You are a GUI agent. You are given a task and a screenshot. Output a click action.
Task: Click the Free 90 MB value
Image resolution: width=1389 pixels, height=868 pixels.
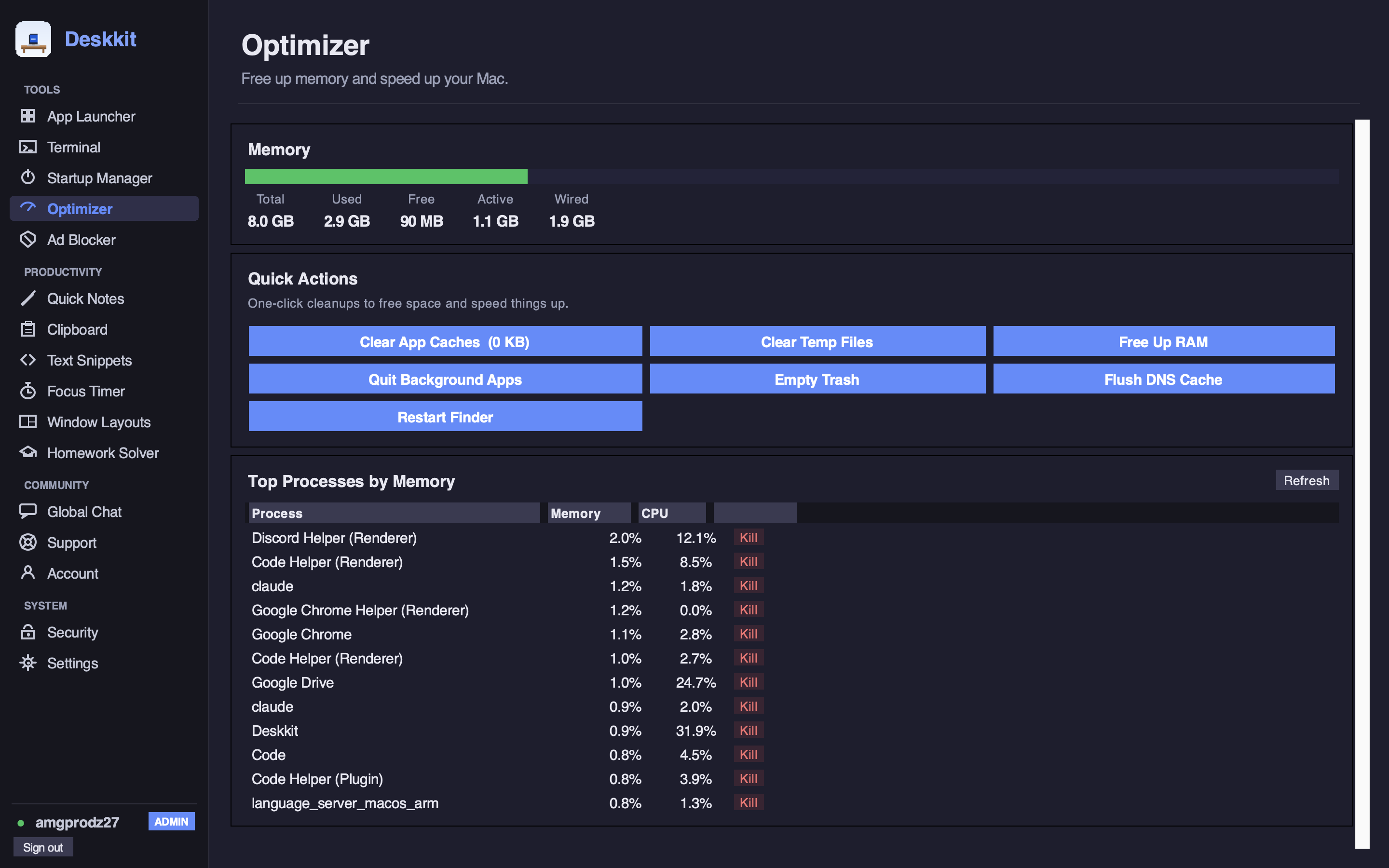(x=422, y=221)
